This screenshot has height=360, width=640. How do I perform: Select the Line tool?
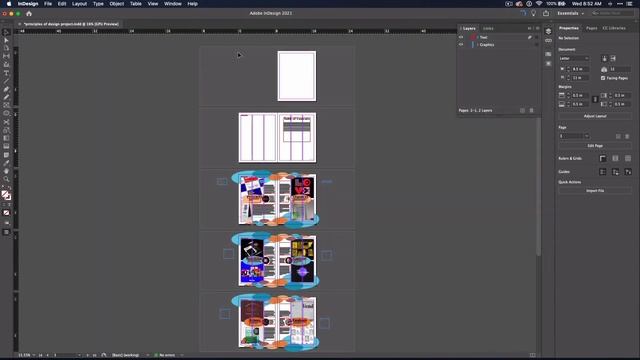(6, 81)
